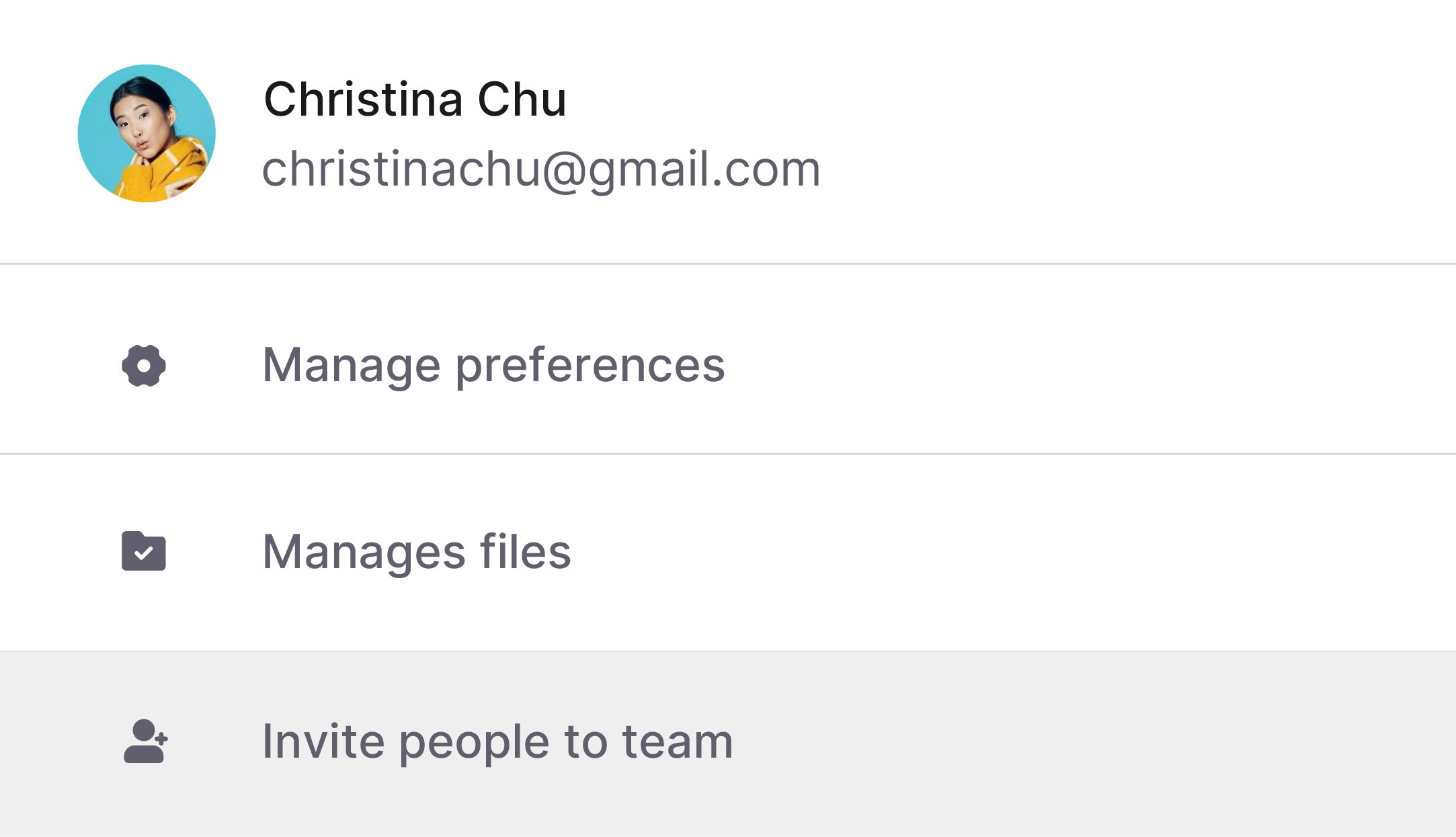
Task: Click the gear icon beside Manage preferences
Action: tap(144, 366)
